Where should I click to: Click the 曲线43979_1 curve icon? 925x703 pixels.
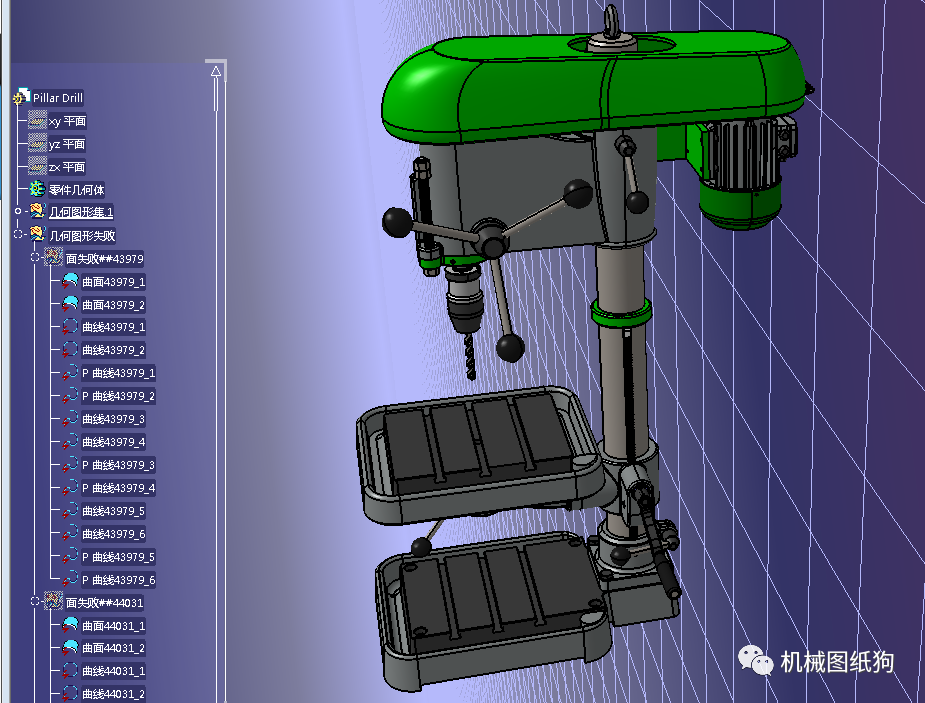click(70, 327)
